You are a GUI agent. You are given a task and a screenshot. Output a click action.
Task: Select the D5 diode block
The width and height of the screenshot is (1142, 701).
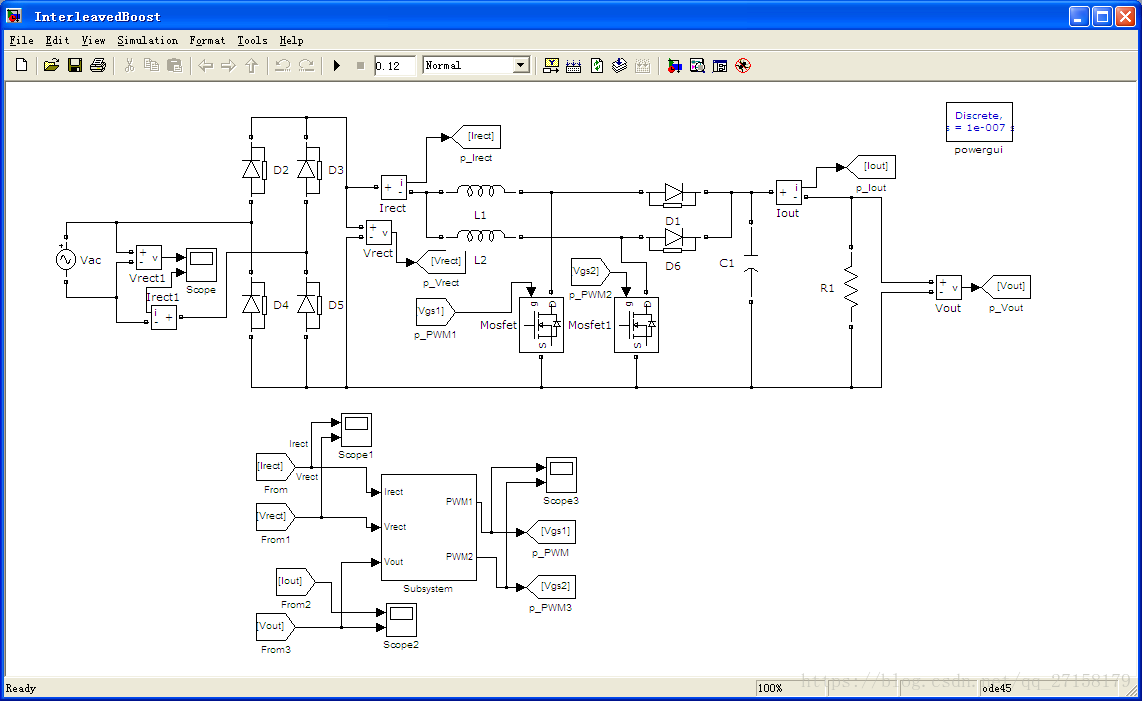coord(307,304)
